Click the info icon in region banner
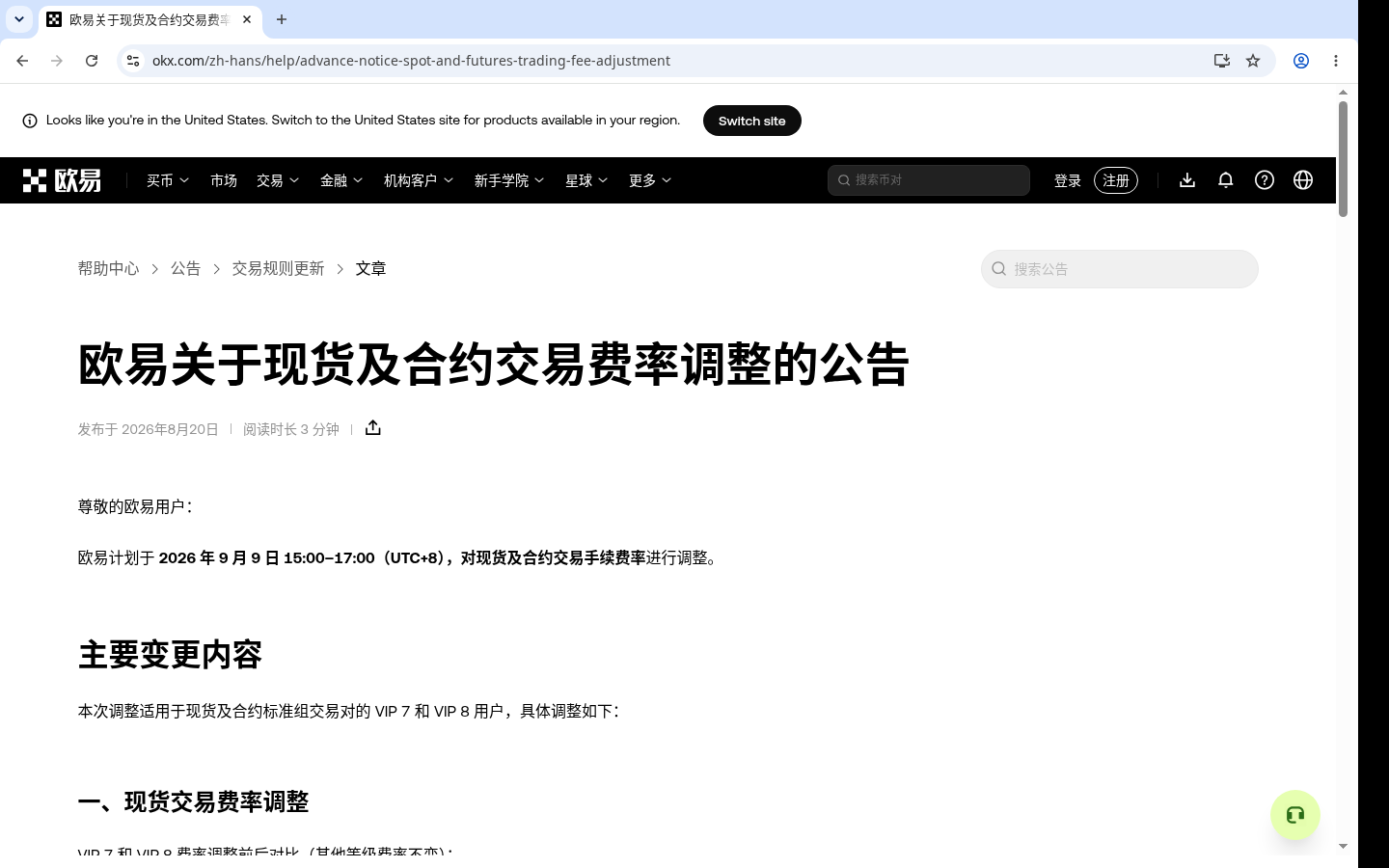The width and height of the screenshot is (1389, 868). pyautogui.click(x=30, y=121)
